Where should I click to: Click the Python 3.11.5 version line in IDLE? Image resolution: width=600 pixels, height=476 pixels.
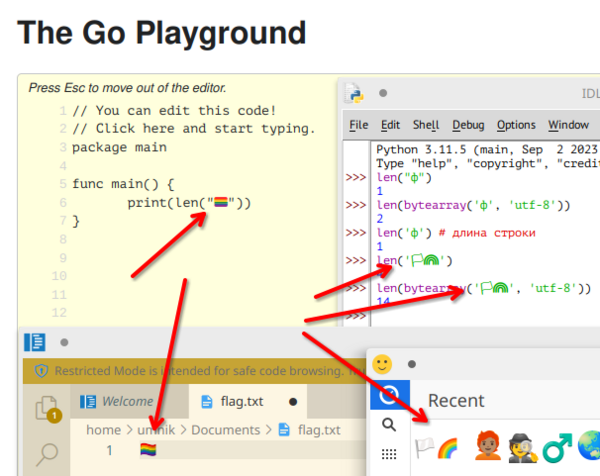[487, 149]
